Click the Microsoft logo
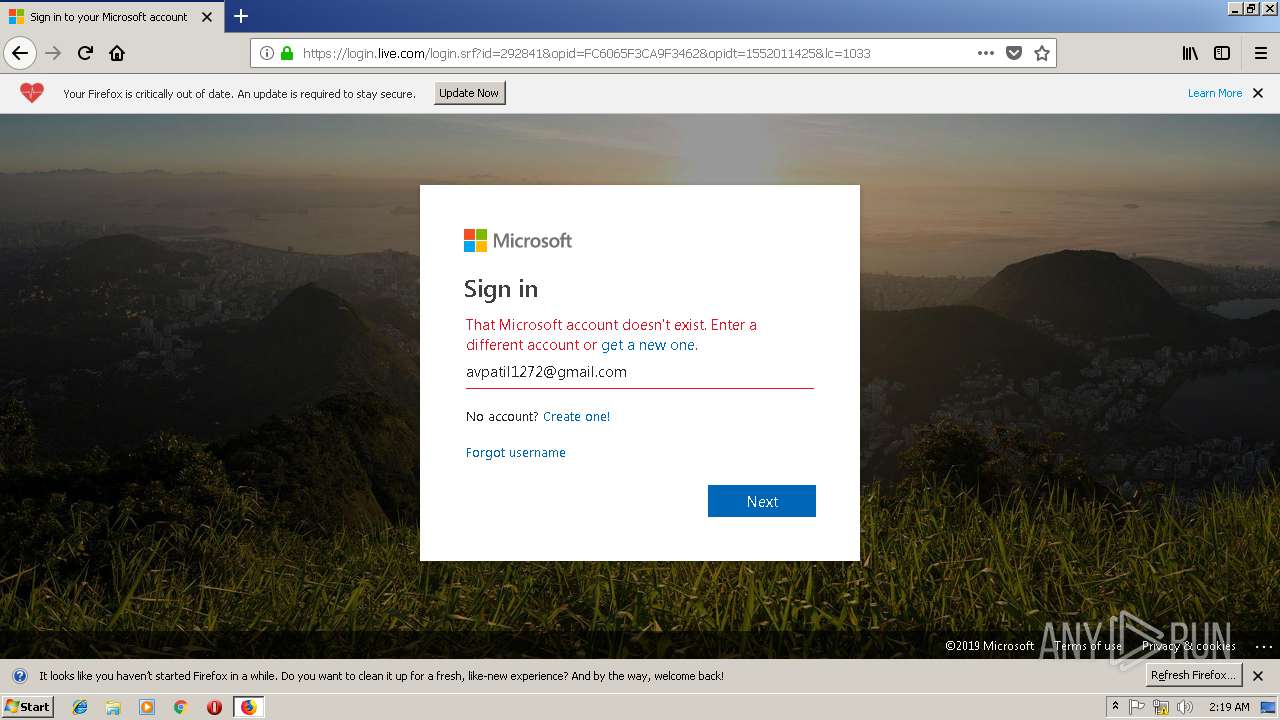The image size is (1280, 720). 518,240
